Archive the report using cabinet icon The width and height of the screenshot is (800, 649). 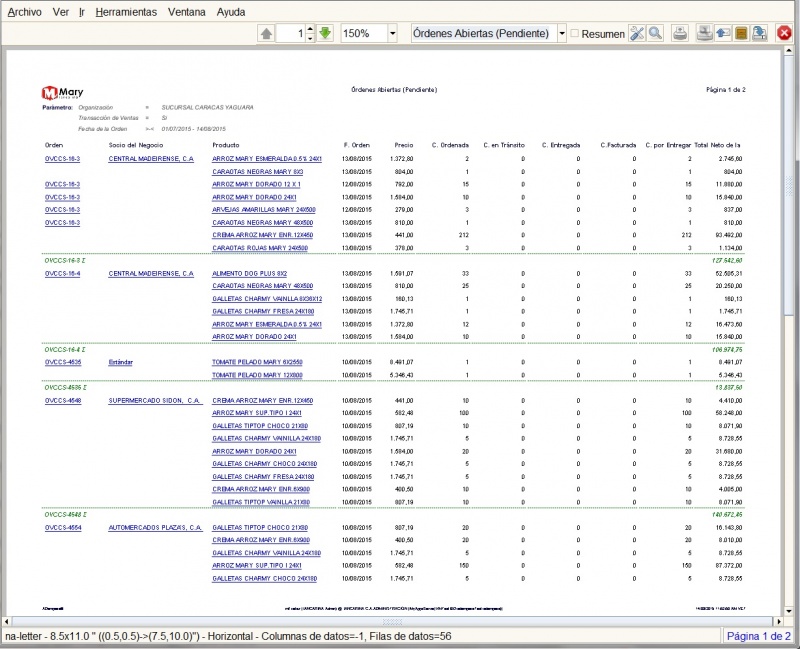(x=741, y=34)
